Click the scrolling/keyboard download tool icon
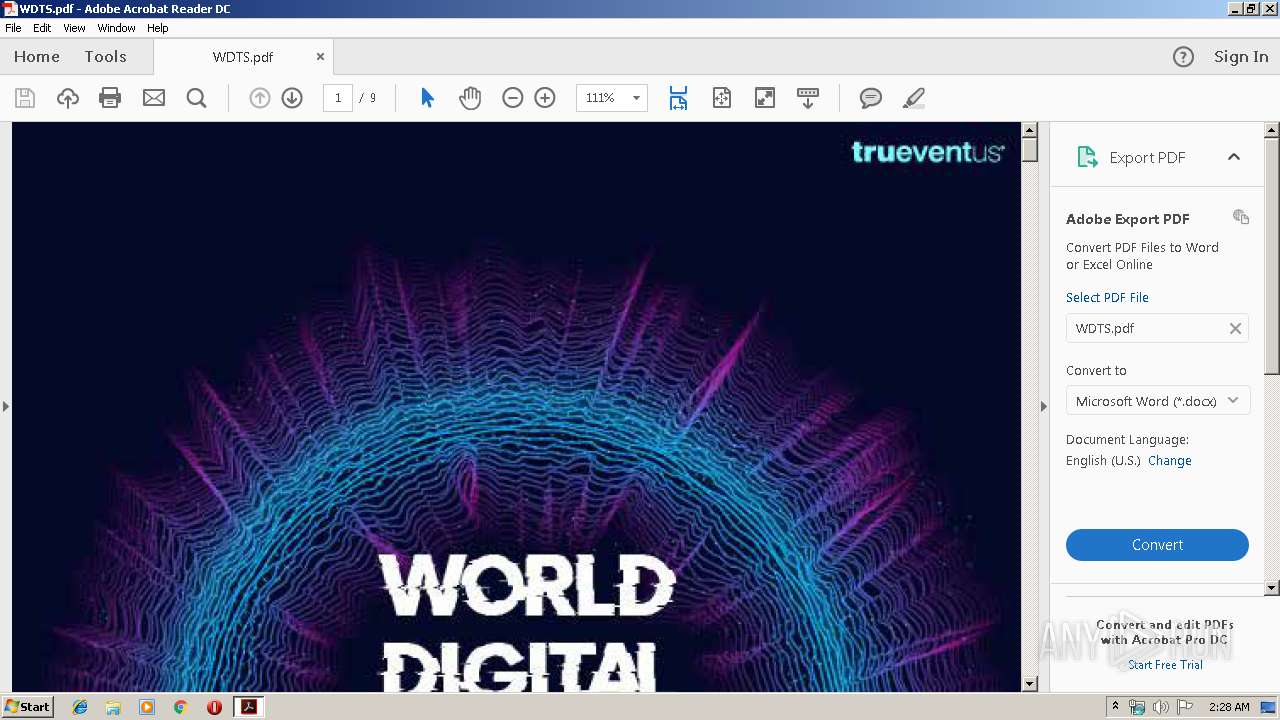Screen dimensions: 1280x720 click(808, 98)
